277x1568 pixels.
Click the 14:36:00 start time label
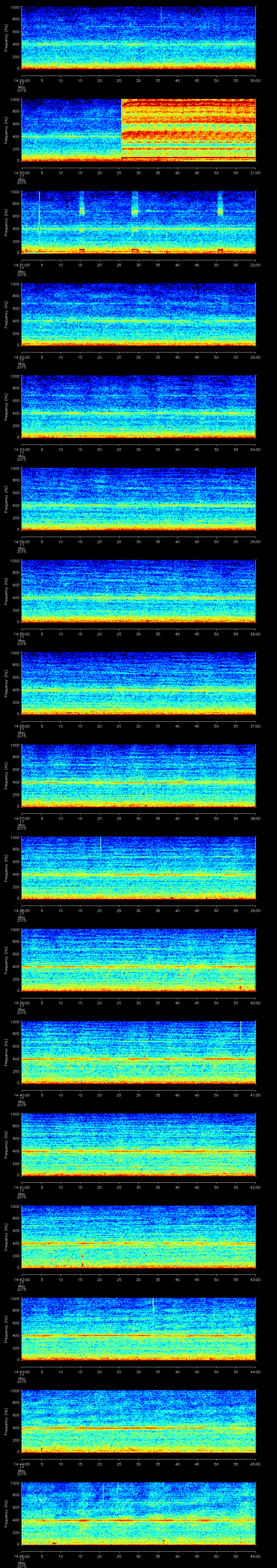(22, 726)
